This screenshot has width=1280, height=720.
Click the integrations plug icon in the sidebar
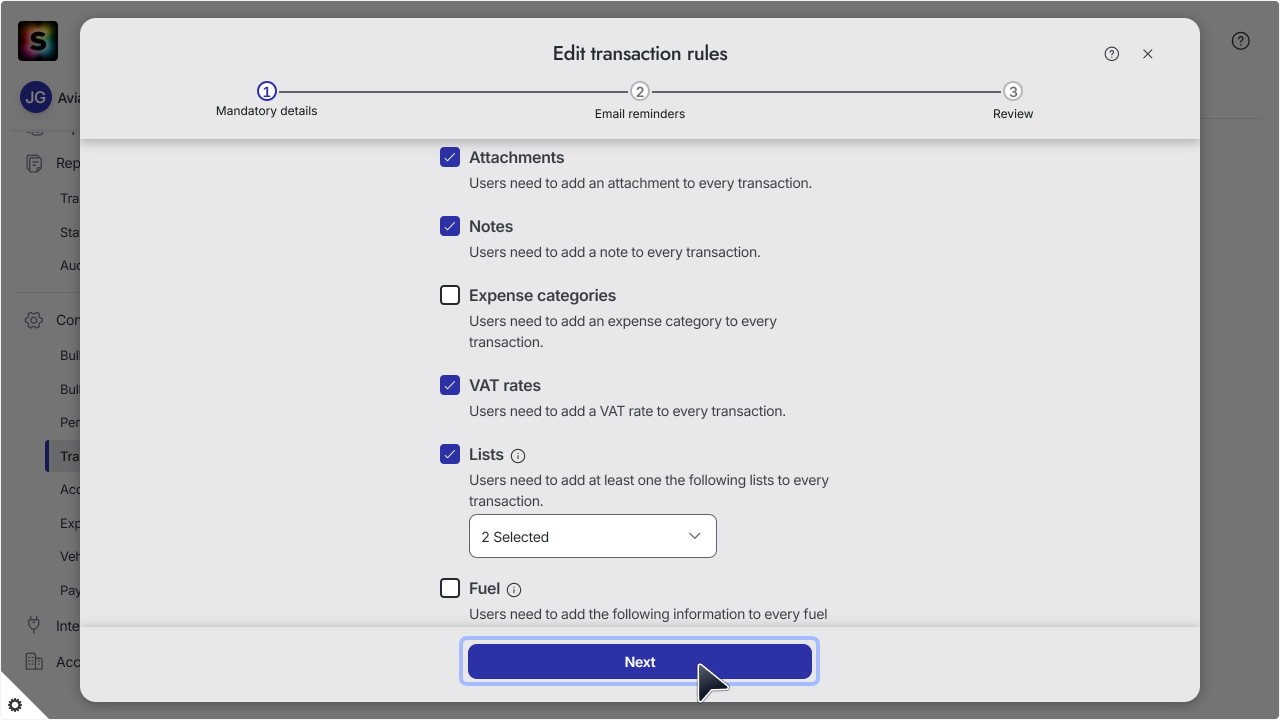(34, 625)
